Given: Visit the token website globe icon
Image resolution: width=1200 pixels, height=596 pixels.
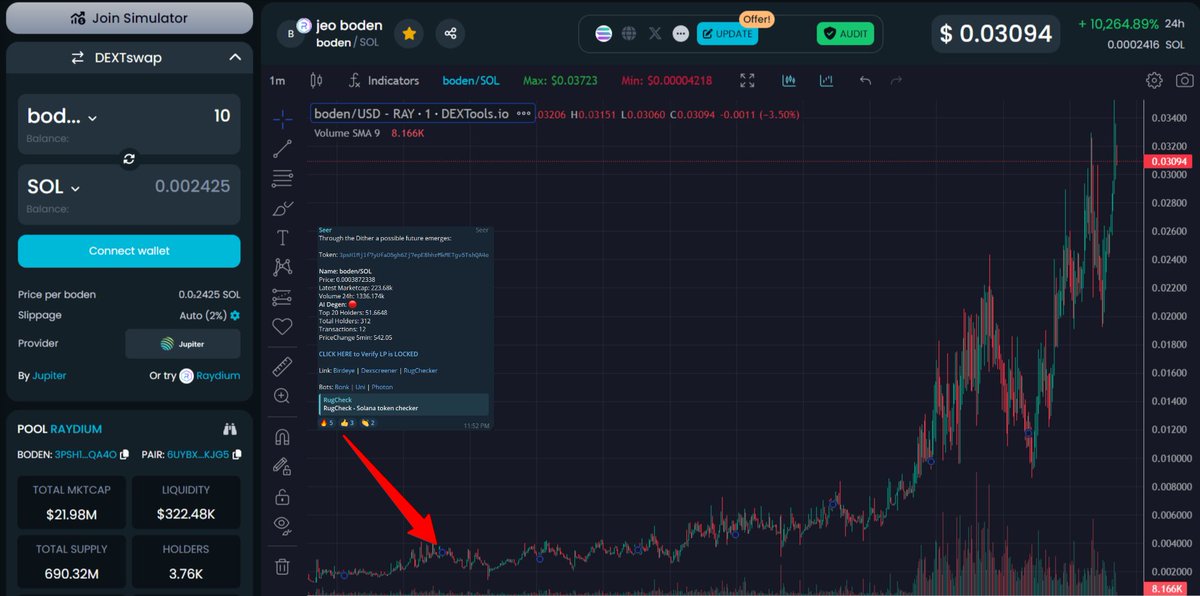Looking at the screenshot, I should [629, 33].
